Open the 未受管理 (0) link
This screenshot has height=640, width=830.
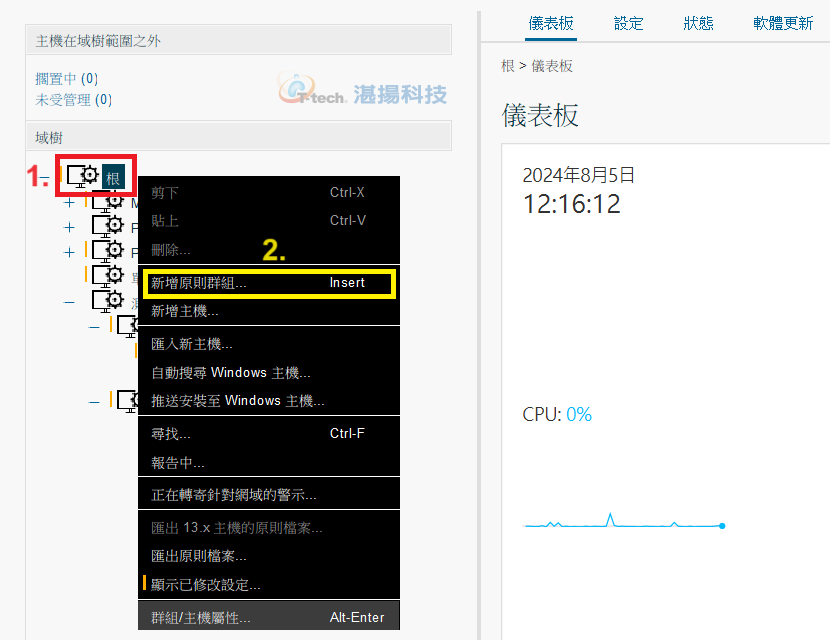pyautogui.click(x=74, y=99)
